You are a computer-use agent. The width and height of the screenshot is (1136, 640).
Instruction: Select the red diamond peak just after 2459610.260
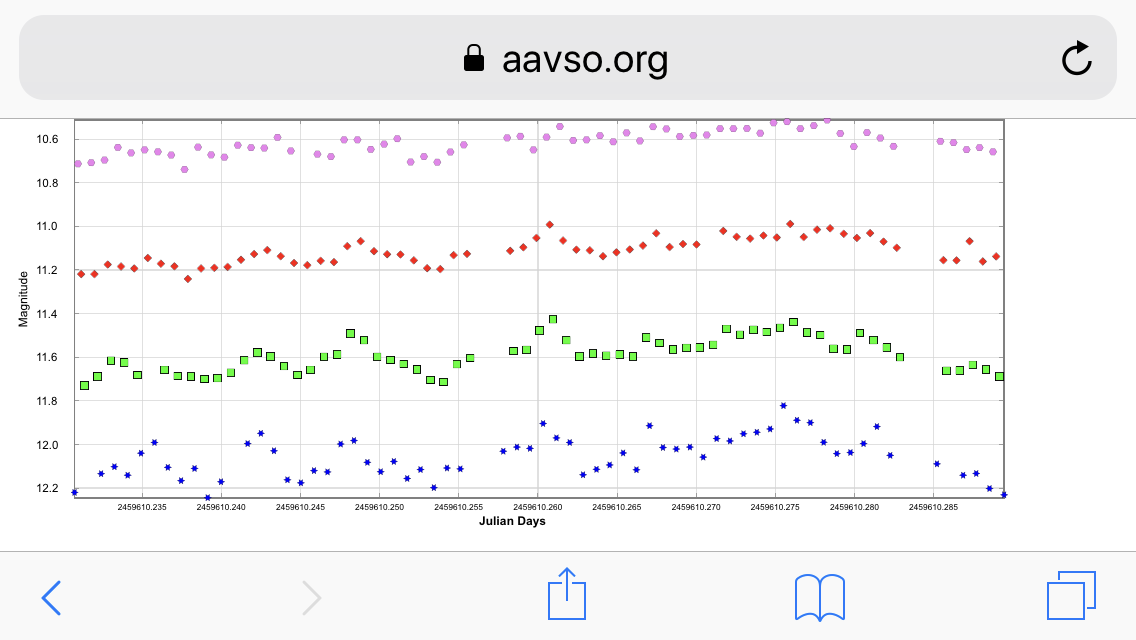point(550,225)
